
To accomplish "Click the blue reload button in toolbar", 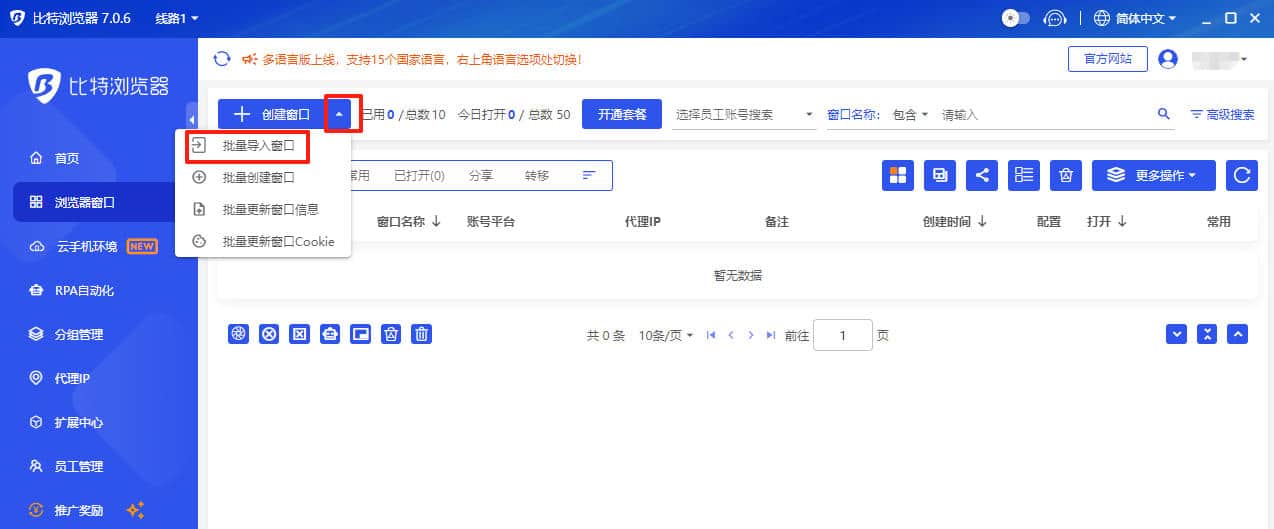I will (1242, 175).
